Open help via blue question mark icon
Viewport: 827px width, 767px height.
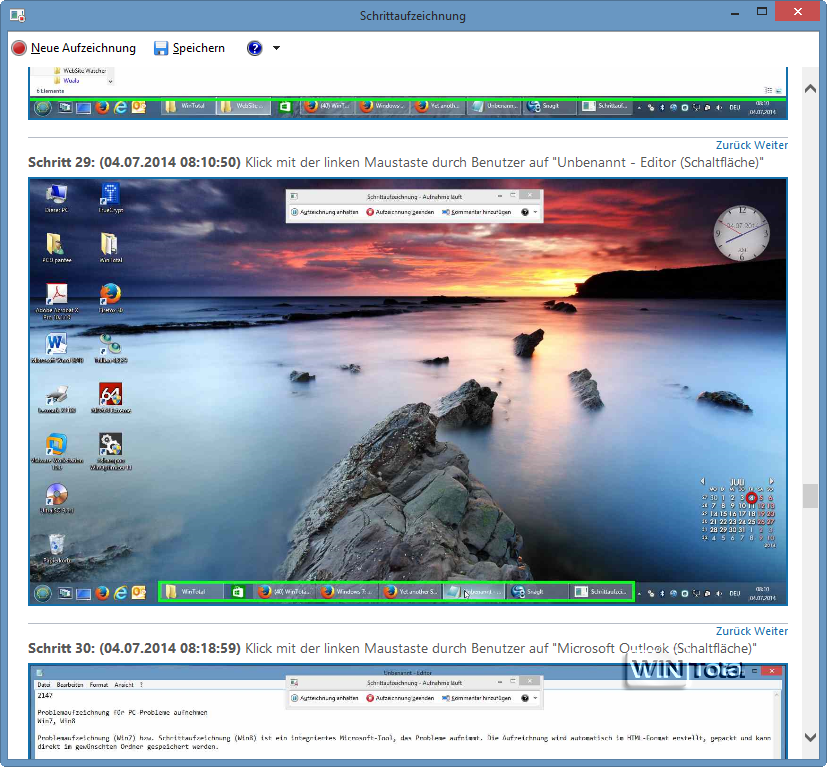pos(254,48)
